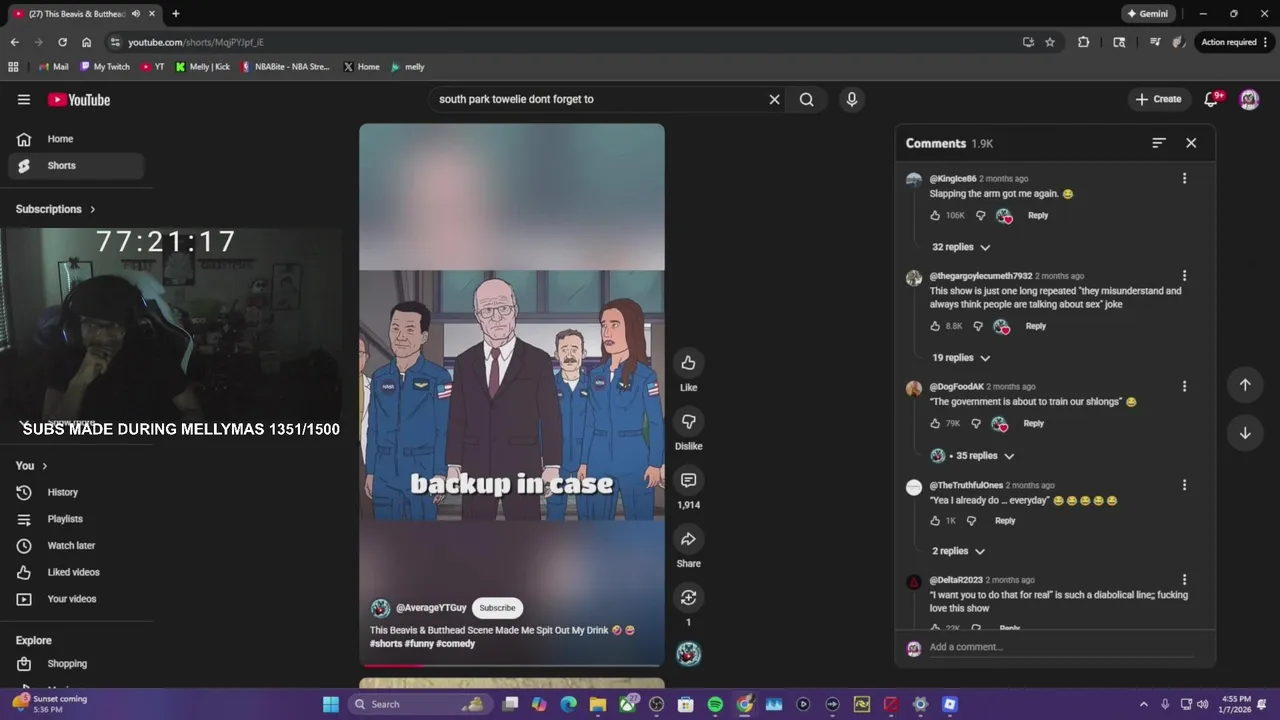Open the NBABite bookmark

pyautogui.click(x=285, y=67)
